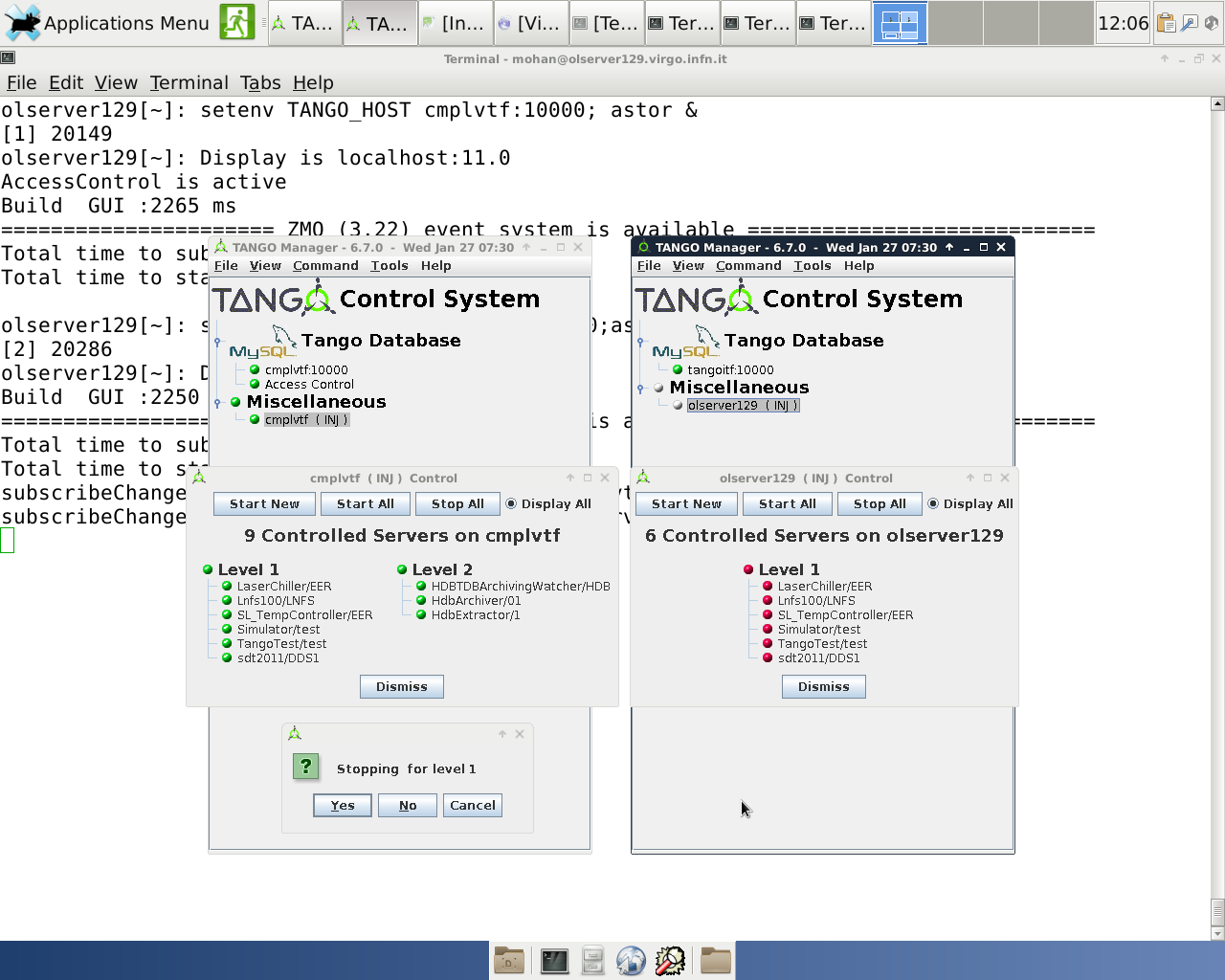Click Start New in cmplvtf Control
Screen dimensions: 1225x980
tap(264, 503)
